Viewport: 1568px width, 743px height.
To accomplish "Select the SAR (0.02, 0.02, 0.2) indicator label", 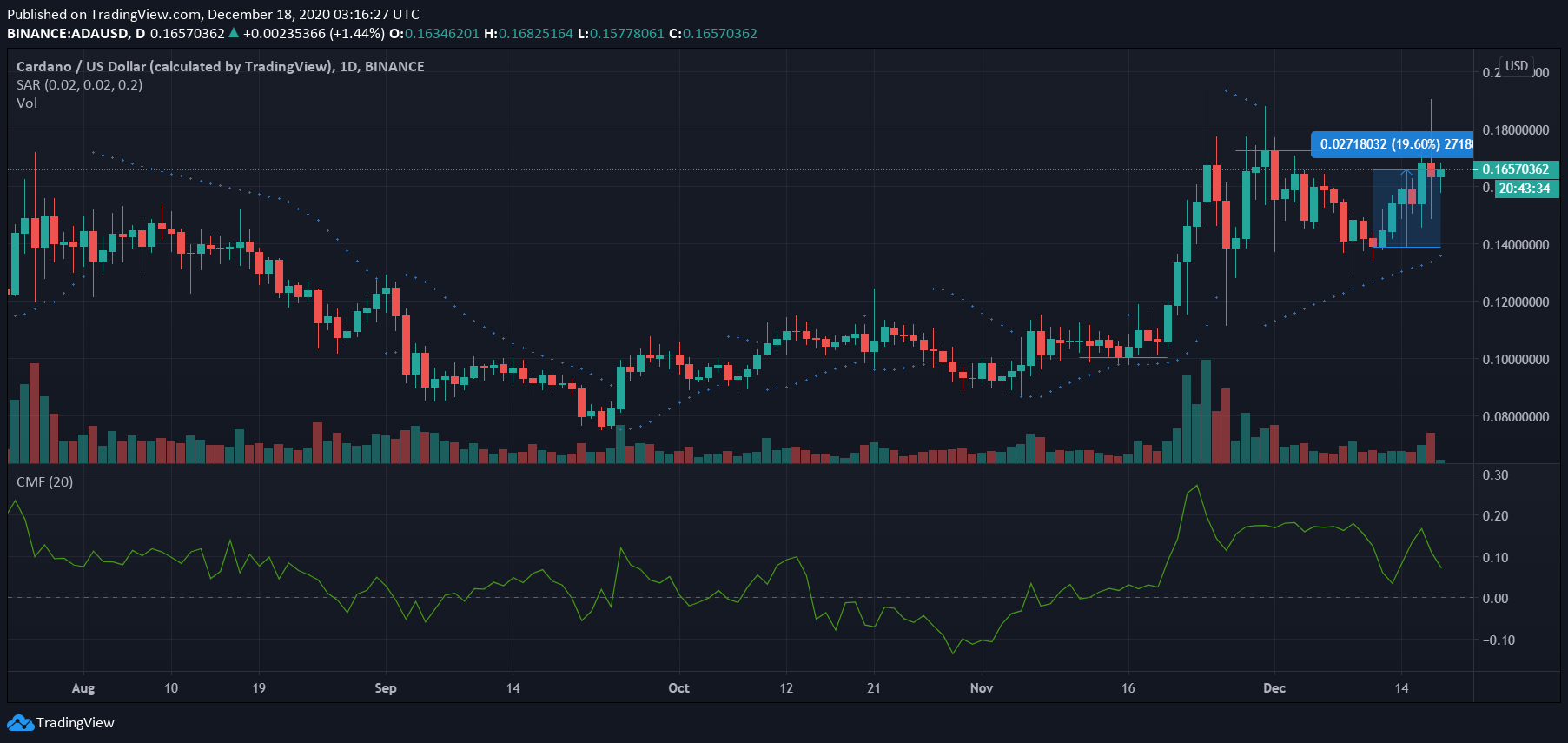I will (x=79, y=85).
